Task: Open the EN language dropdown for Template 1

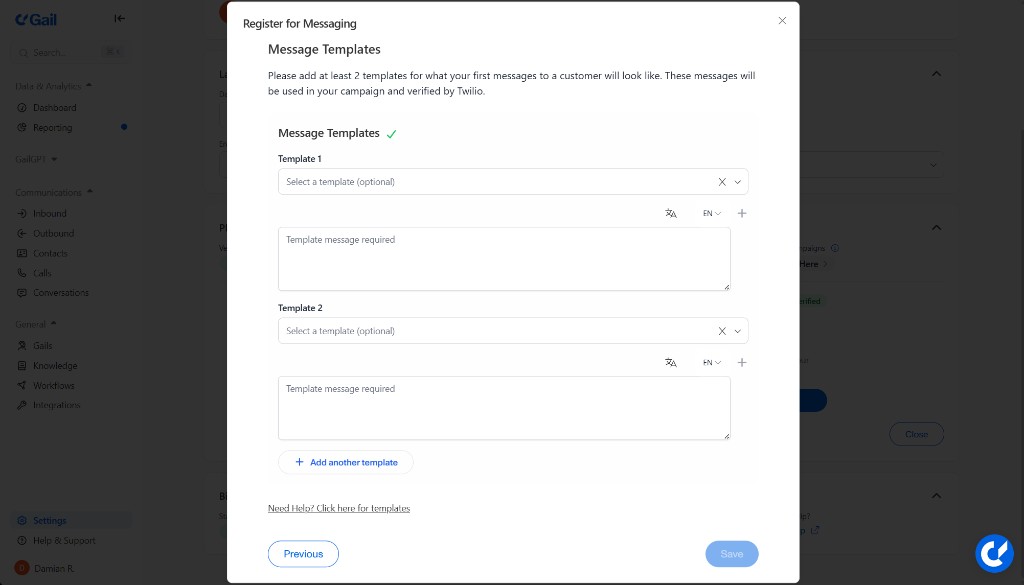Action: coord(711,213)
